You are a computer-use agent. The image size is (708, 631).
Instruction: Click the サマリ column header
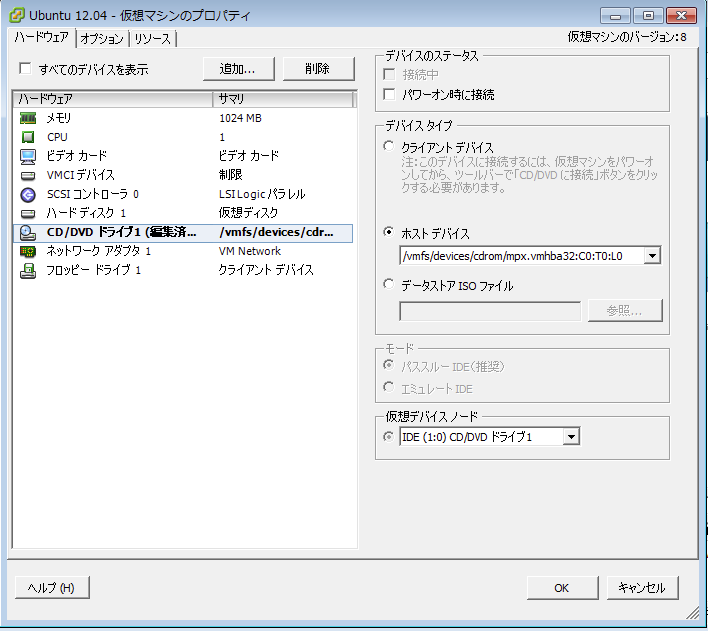point(282,99)
